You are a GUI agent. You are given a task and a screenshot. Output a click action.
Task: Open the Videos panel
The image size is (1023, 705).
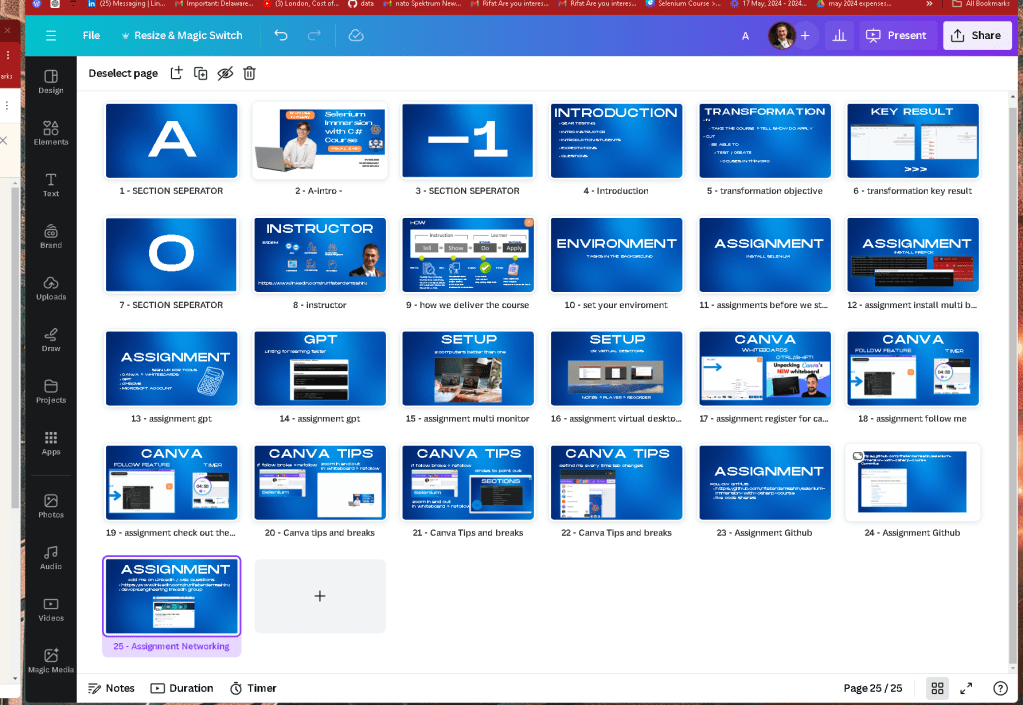51,609
